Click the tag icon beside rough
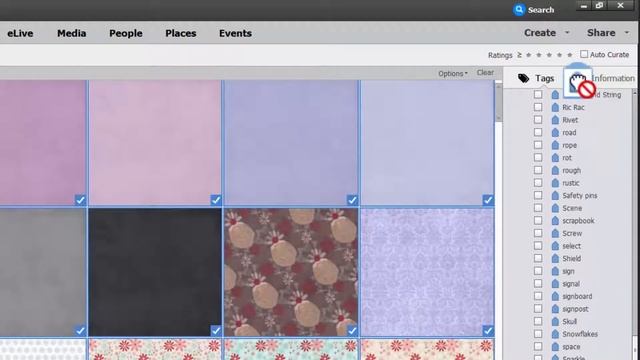The width and height of the screenshot is (640, 360). [x=555, y=170]
